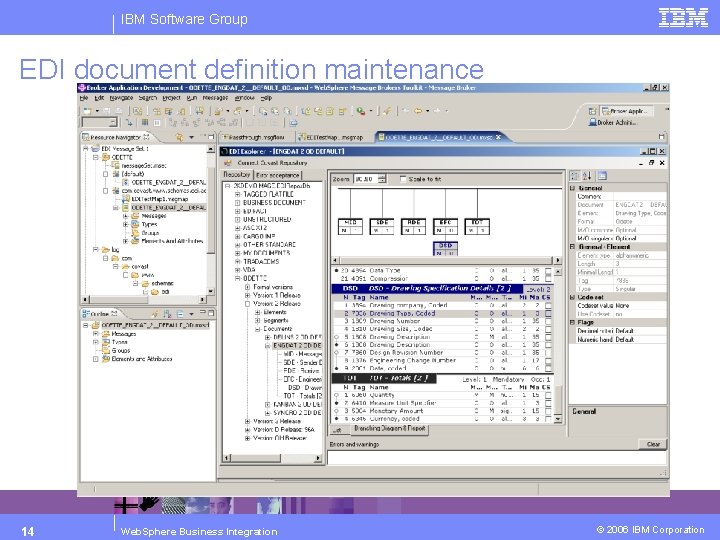The width and height of the screenshot is (720, 540).
Task: Toggle CS checkbox for Quantity row
Action: click(x=548, y=395)
